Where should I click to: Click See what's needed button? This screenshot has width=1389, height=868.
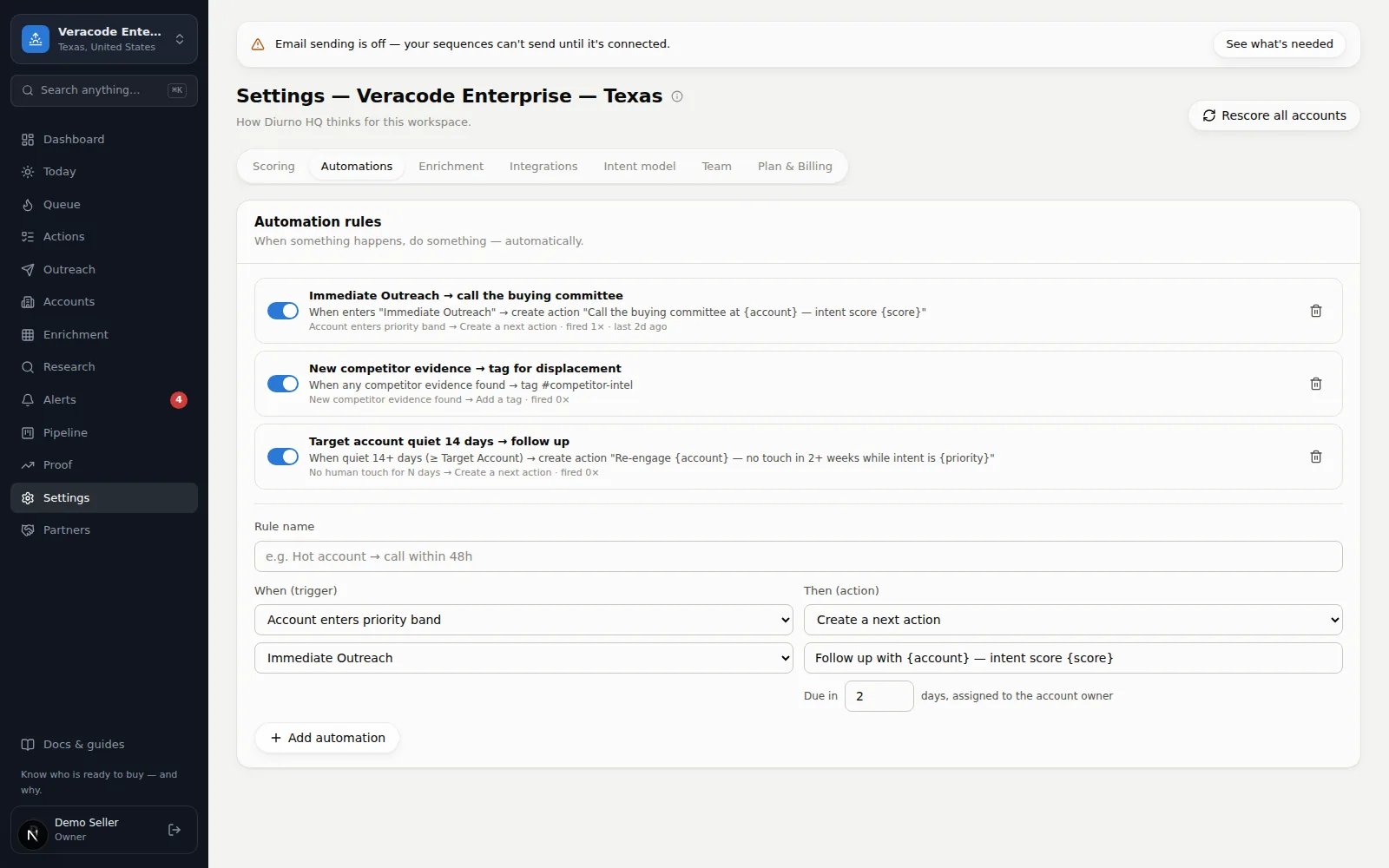(x=1279, y=44)
